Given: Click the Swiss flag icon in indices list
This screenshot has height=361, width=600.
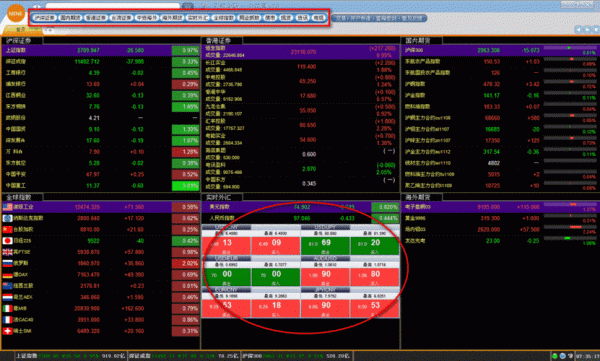Looking at the screenshot, I should click(x=7, y=331).
